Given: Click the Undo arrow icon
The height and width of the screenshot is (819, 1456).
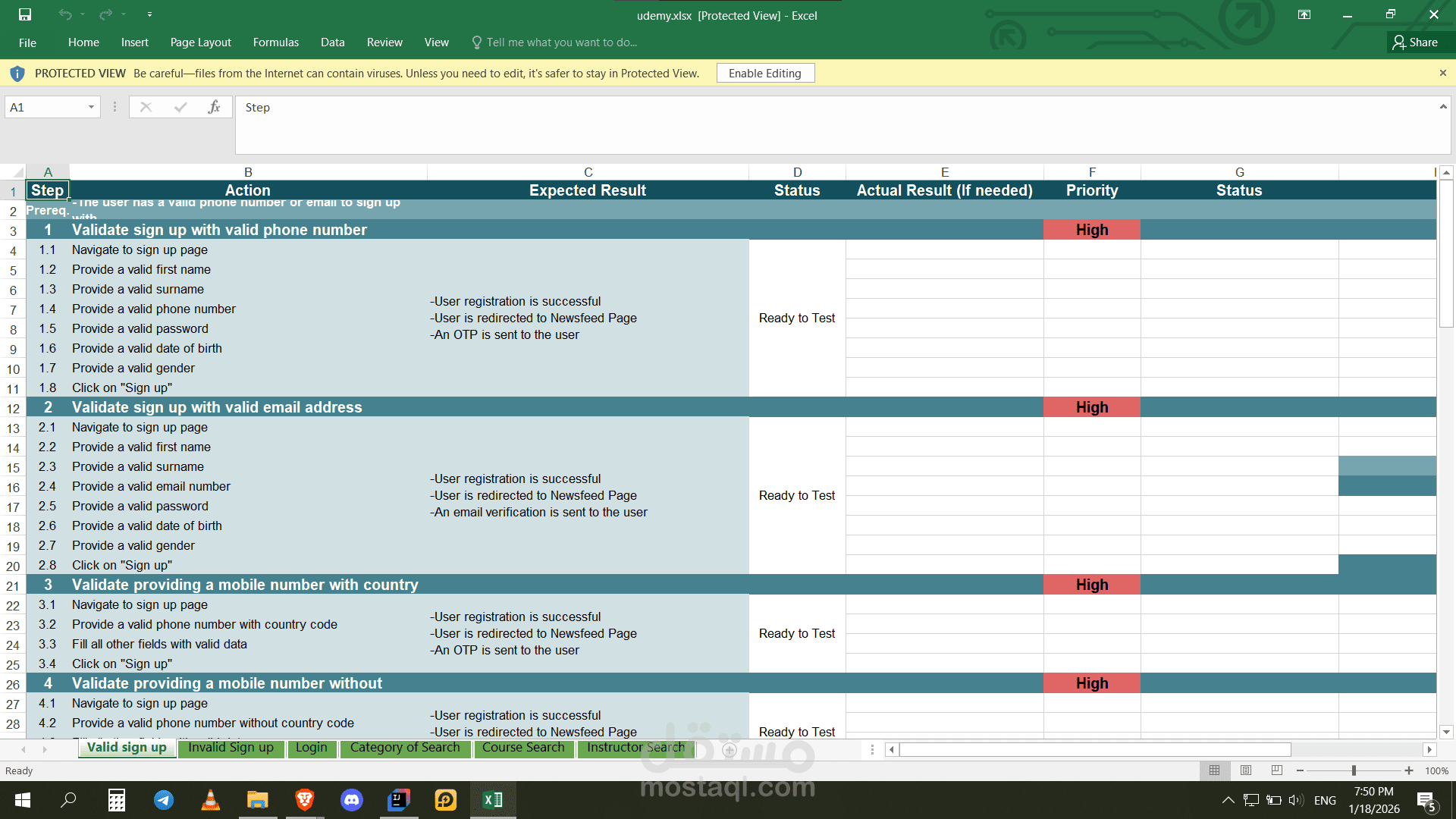Looking at the screenshot, I should coord(65,14).
